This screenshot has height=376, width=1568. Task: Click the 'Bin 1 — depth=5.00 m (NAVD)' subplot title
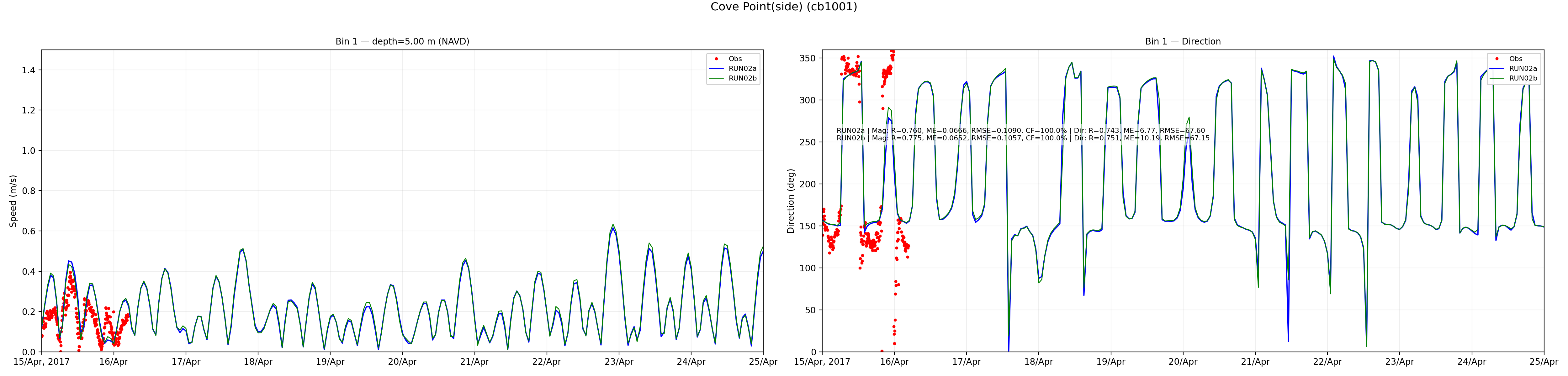[x=402, y=41]
